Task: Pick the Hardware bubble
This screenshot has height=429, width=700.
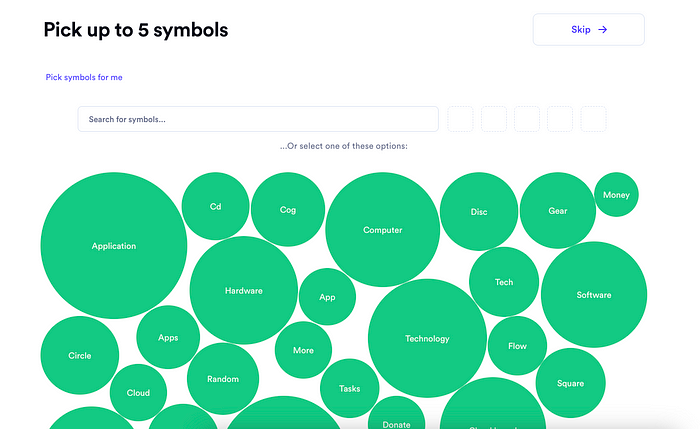Action: coord(244,290)
